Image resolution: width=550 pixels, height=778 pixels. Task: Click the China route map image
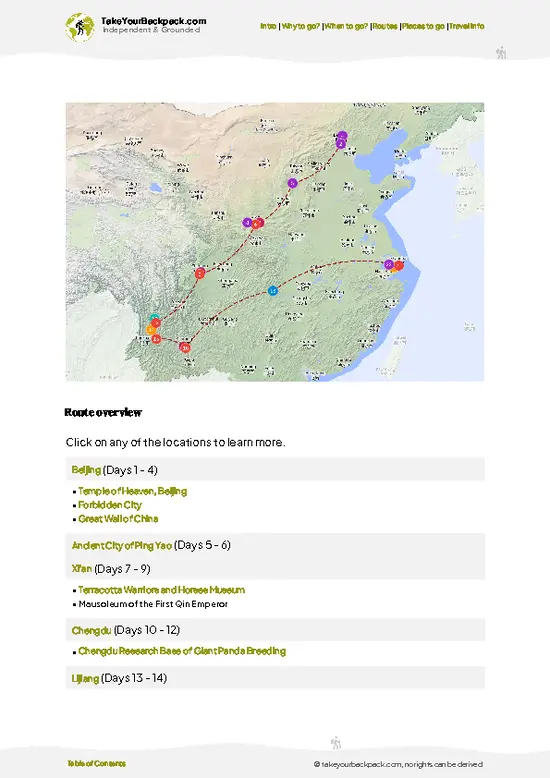[275, 242]
